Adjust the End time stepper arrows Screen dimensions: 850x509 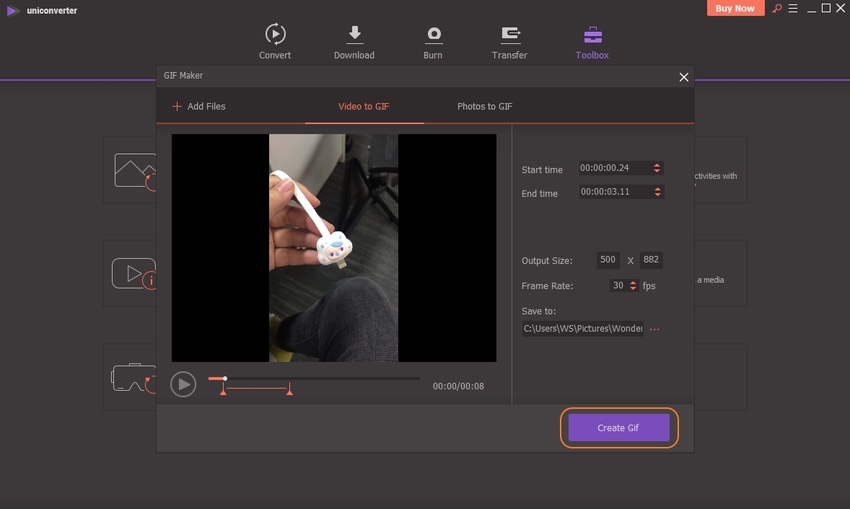click(x=656, y=192)
